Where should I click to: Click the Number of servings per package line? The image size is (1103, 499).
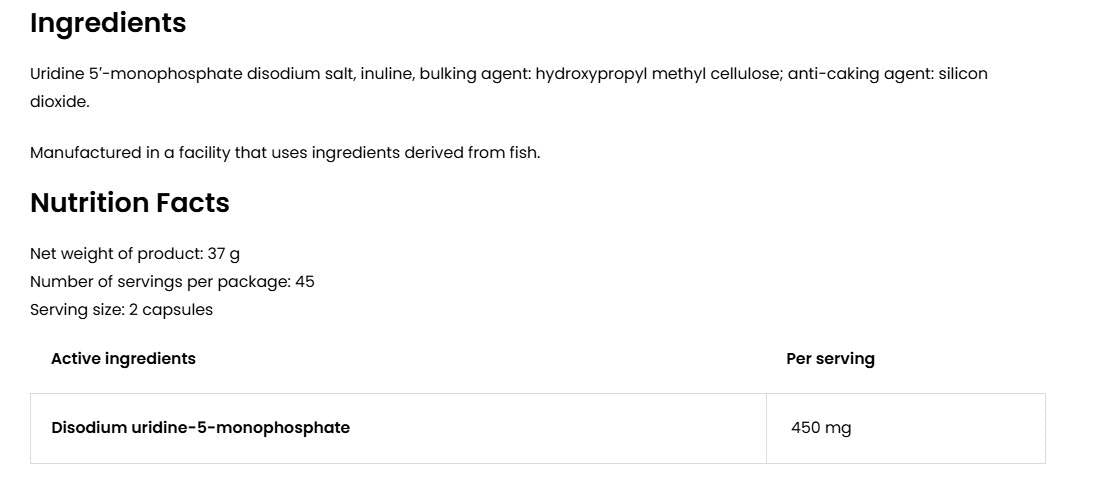pos(172,282)
